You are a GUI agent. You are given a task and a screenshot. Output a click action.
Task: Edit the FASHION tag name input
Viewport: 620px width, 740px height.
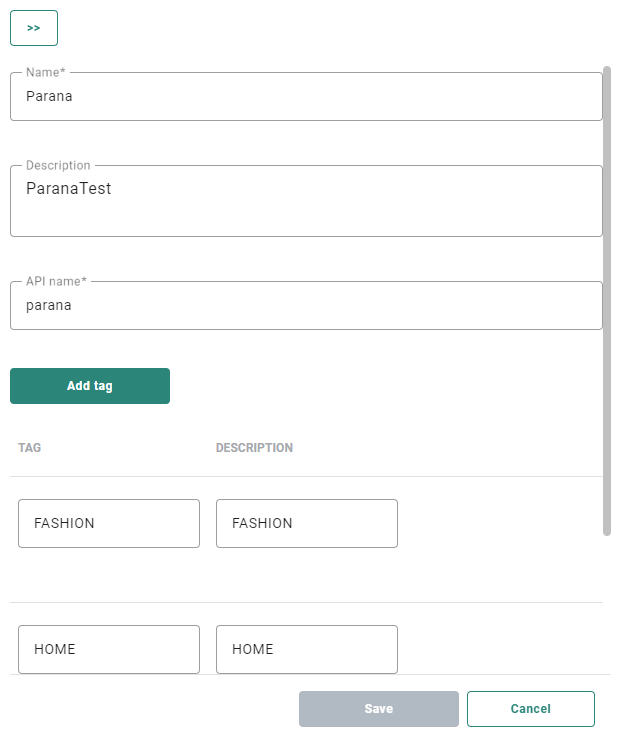coord(109,523)
